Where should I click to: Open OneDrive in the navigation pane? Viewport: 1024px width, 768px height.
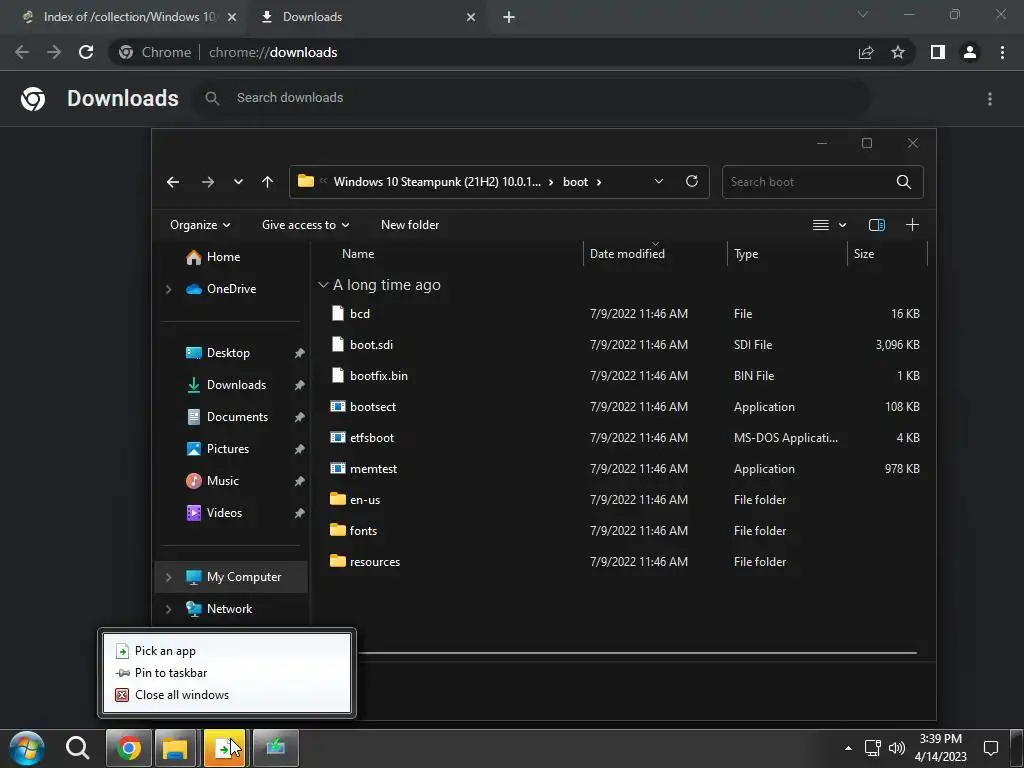[231, 289]
